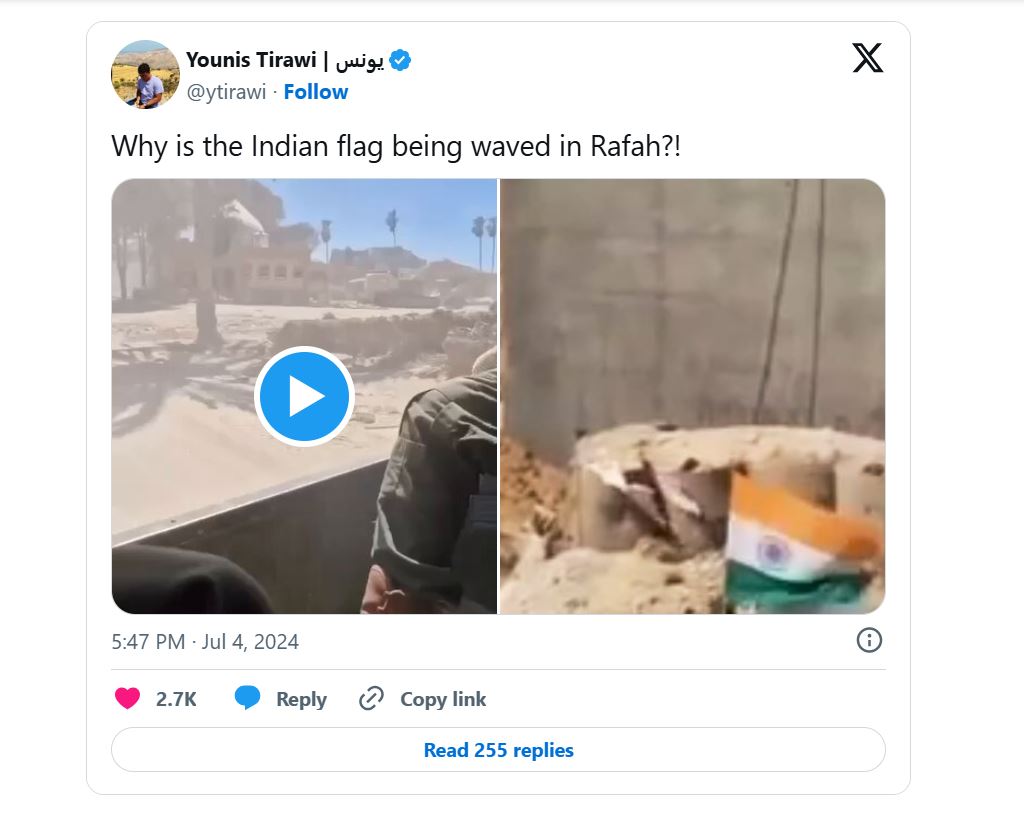The width and height of the screenshot is (1024, 819).
Task: Read 255 replies button
Action: coord(498,750)
